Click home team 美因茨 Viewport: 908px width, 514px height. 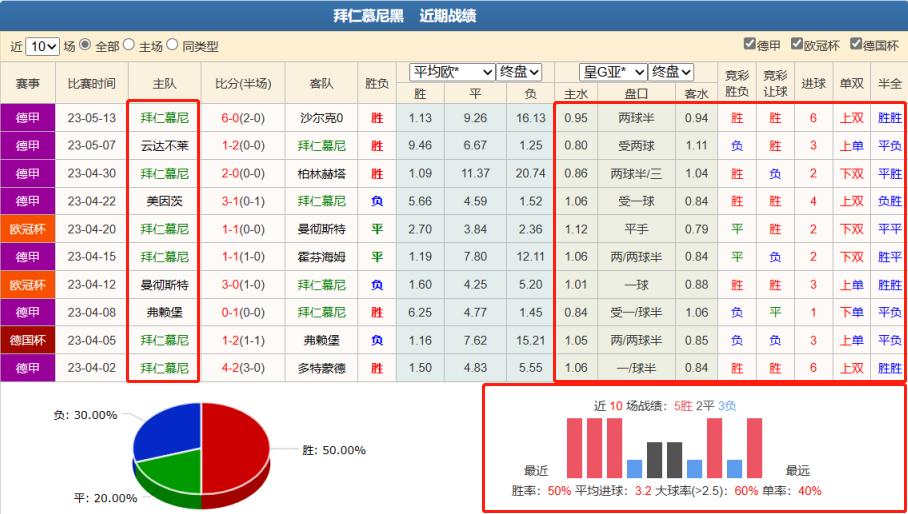(x=164, y=201)
